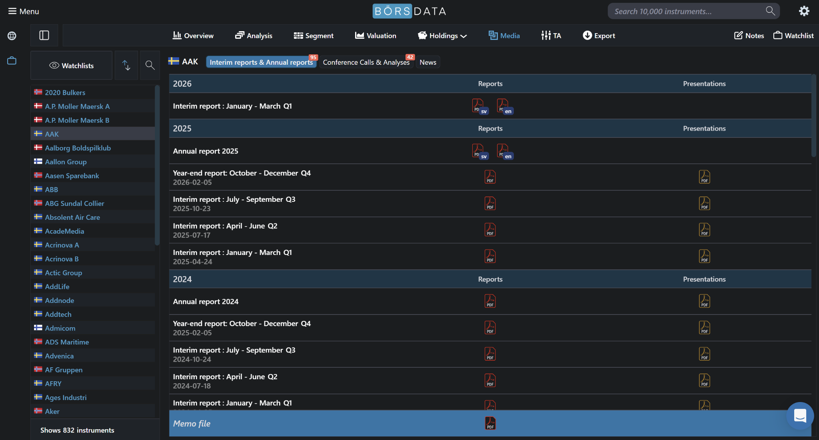Toggle the sidebar panel icon
The image size is (819, 440).
click(44, 36)
